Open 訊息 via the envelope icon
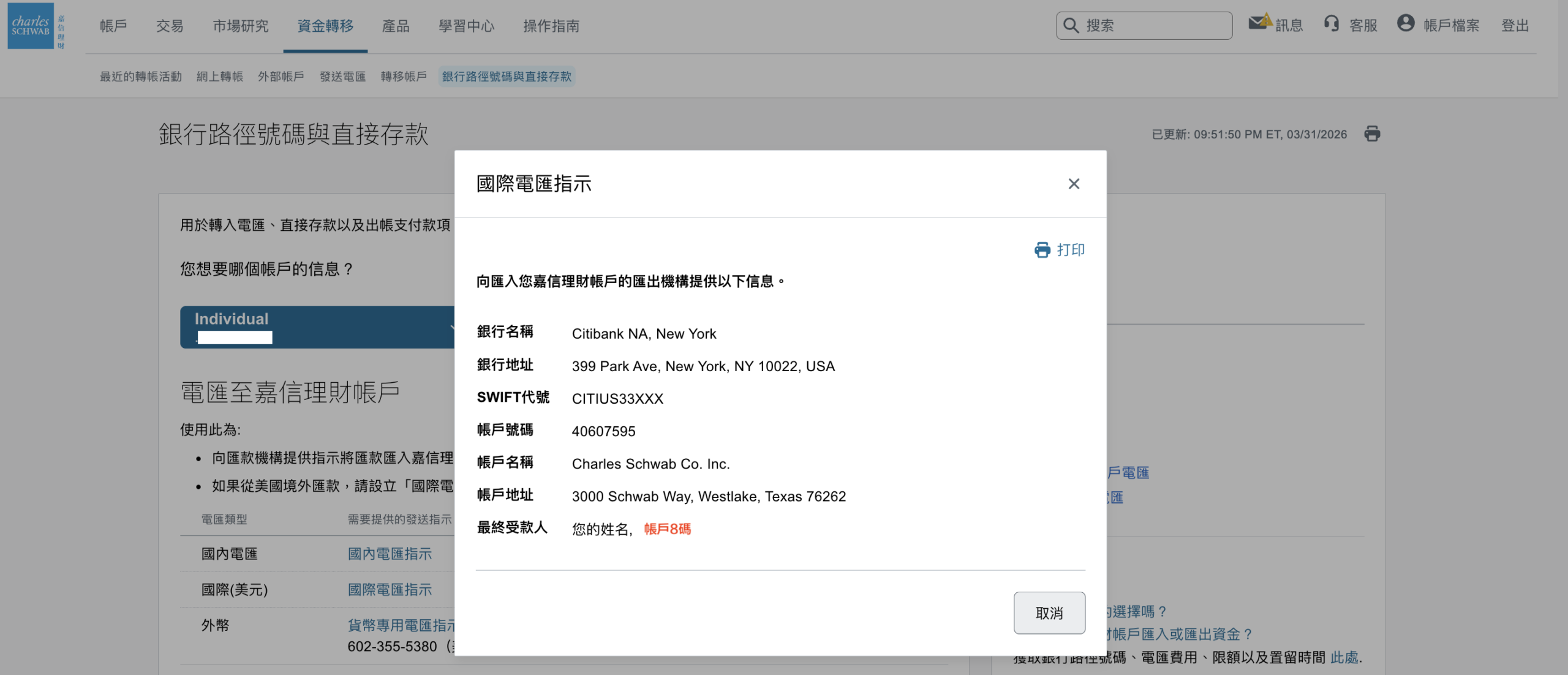 [1259, 25]
